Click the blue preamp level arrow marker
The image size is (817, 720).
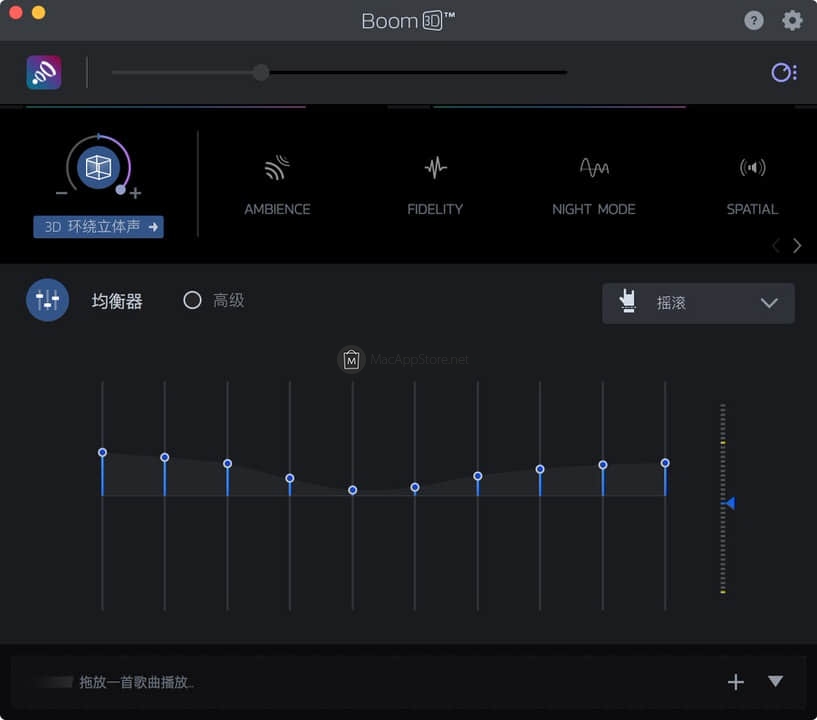click(x=730, y=503)
